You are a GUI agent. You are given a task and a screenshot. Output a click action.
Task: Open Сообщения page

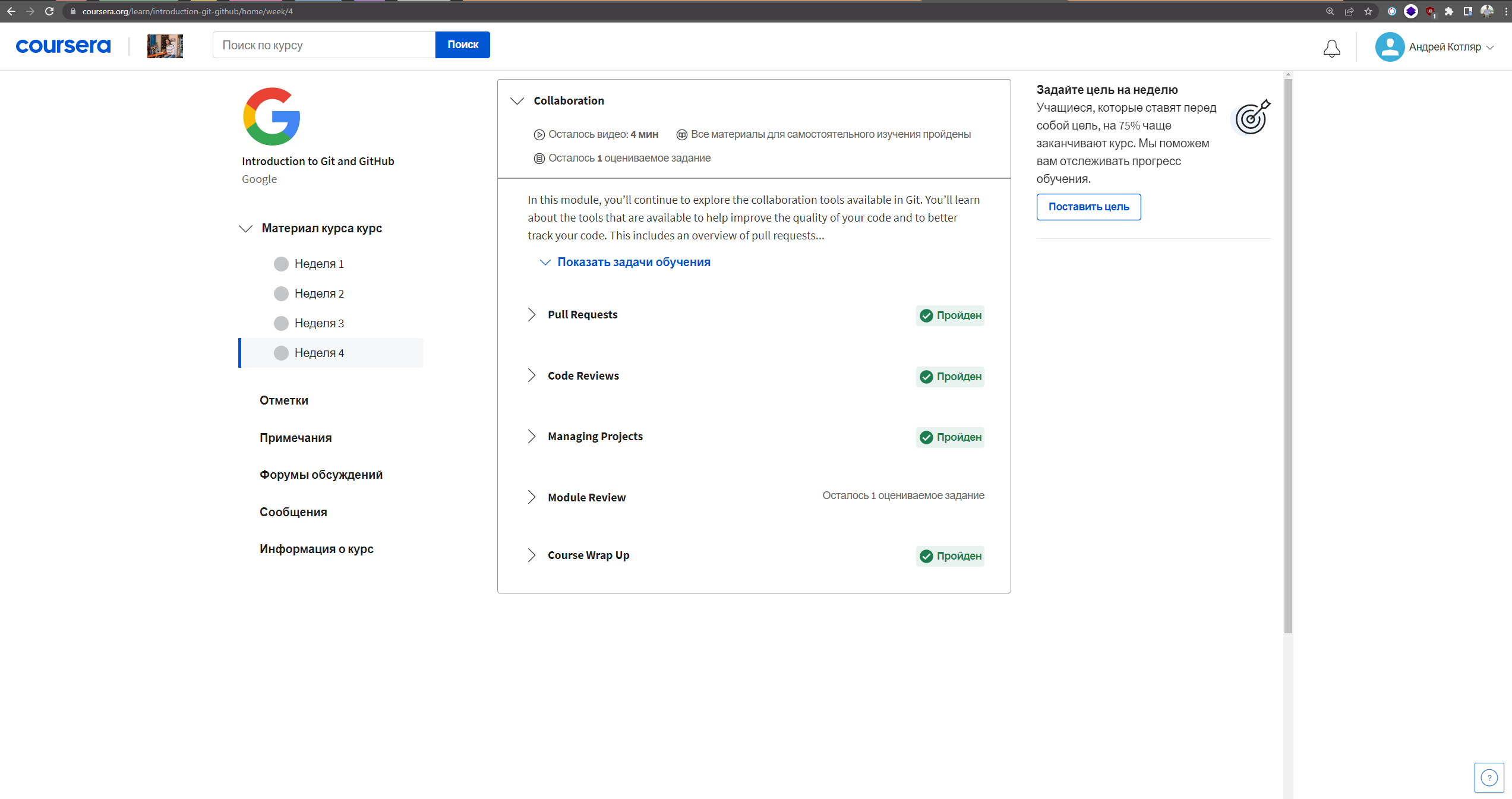coord(293,512)
